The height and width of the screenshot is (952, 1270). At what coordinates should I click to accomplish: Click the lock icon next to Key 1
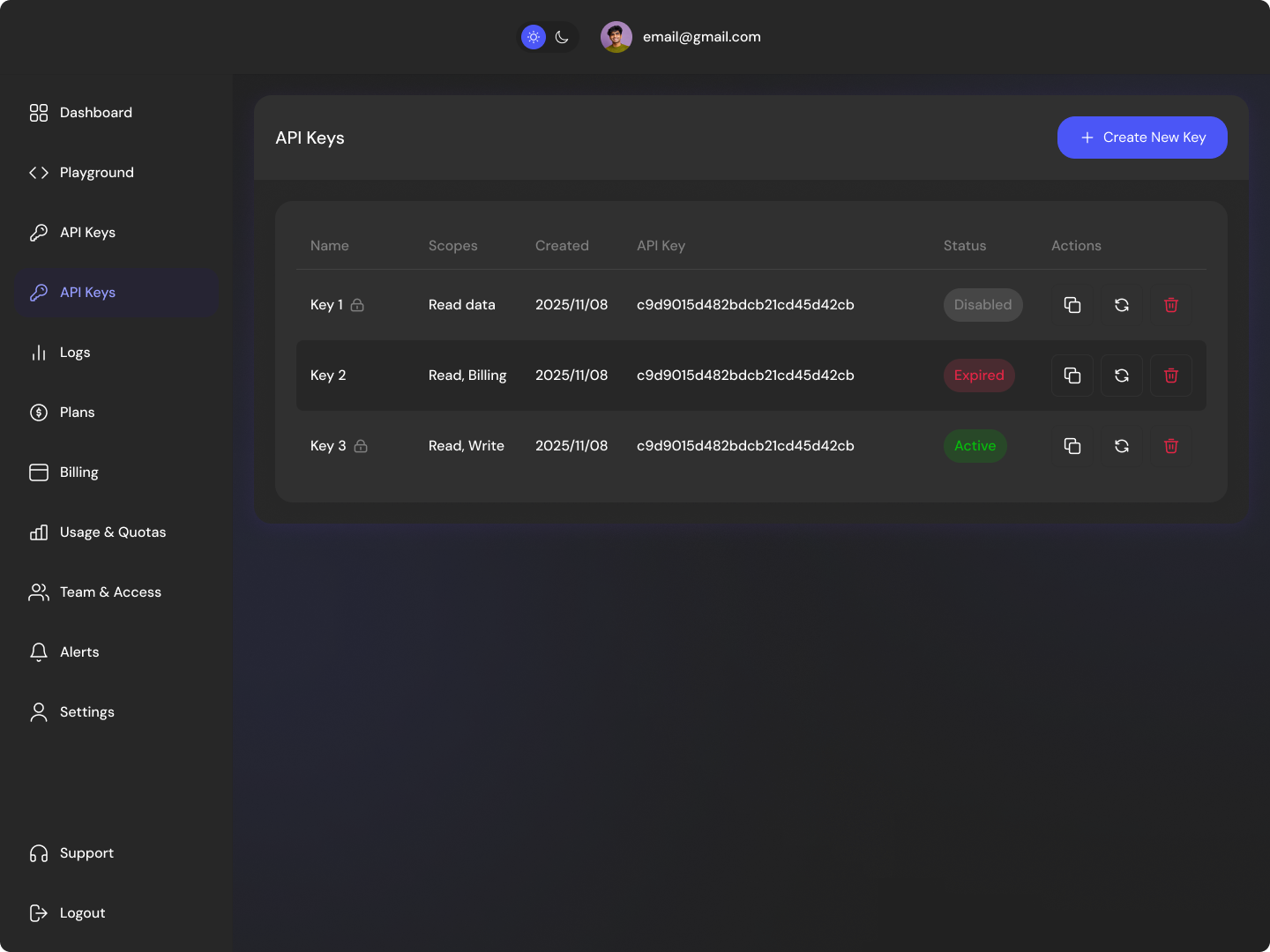pos(358,305)
